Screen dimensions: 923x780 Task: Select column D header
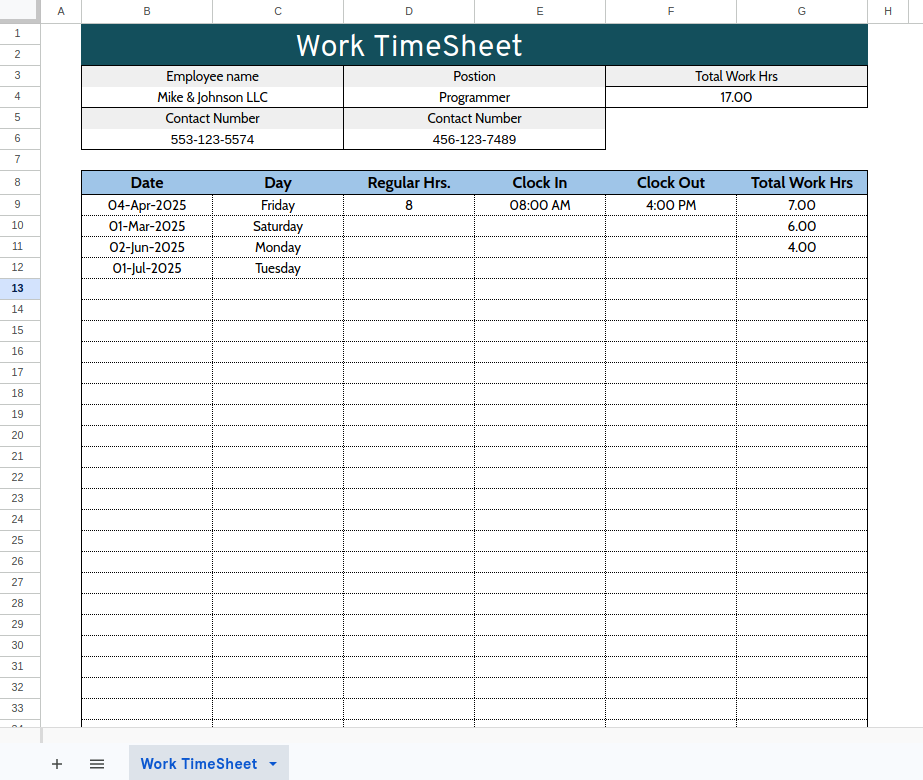point(409,11)
